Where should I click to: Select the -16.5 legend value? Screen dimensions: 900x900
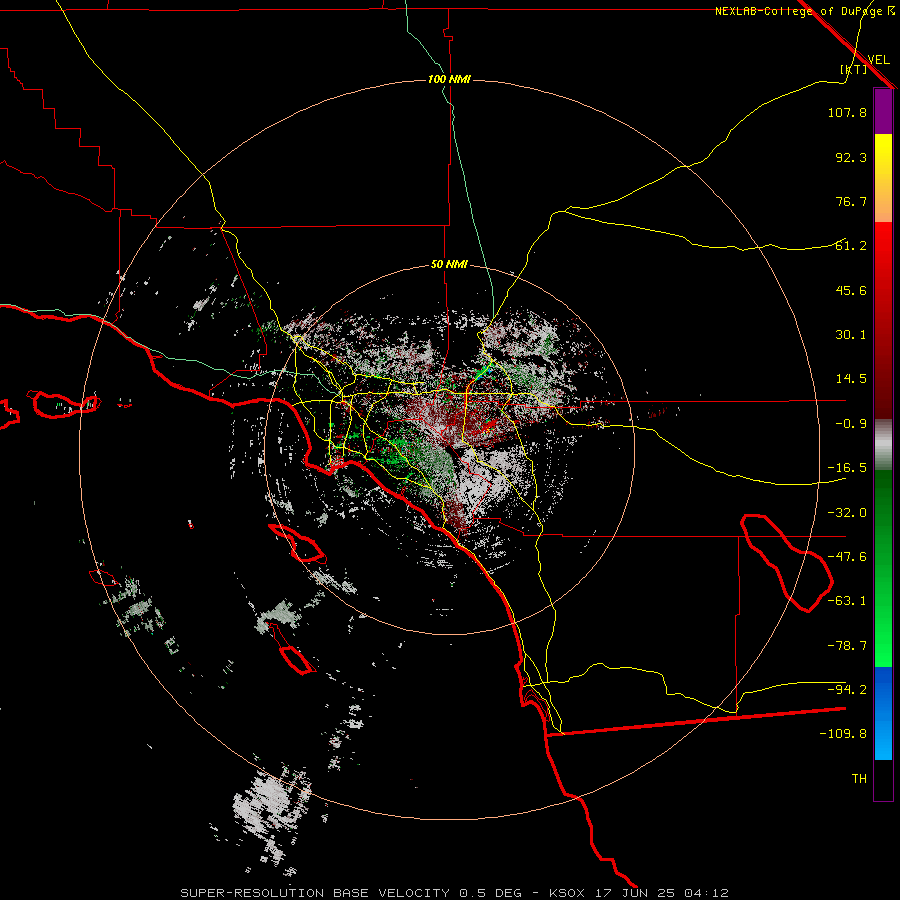point(847,468)
